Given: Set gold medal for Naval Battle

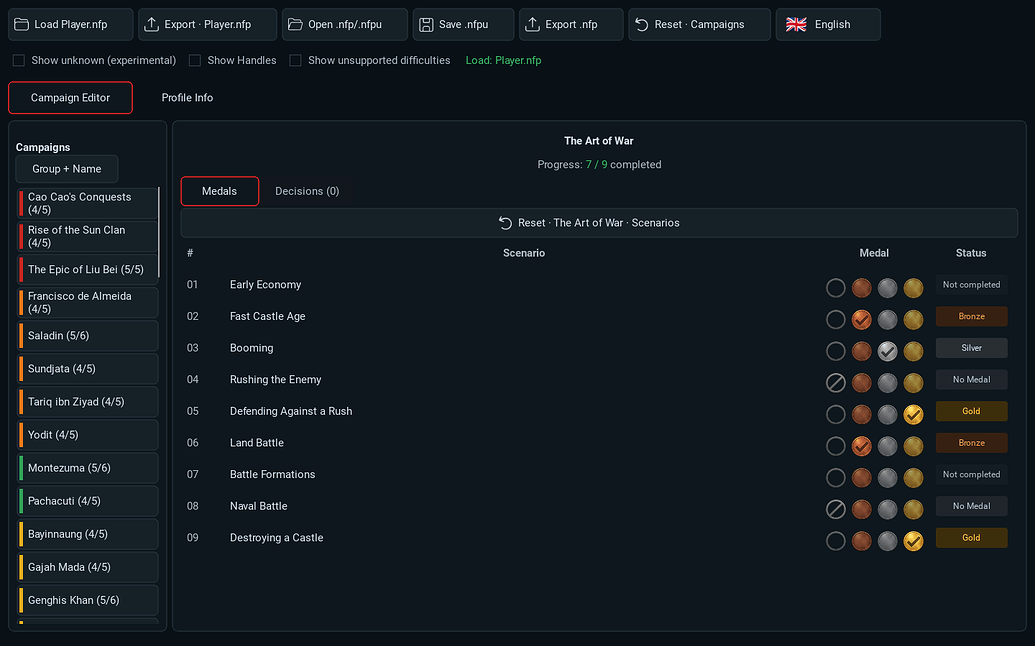Looking at the screenshot, I should point(913,509).
